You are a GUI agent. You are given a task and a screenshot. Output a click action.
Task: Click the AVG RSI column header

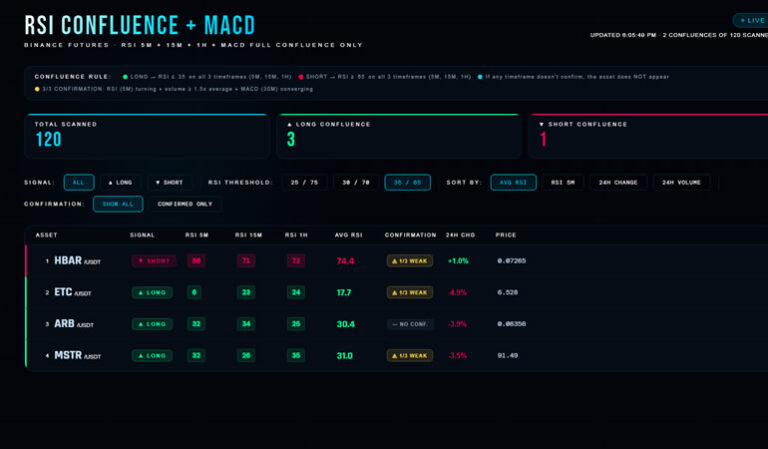pos(349,236)
